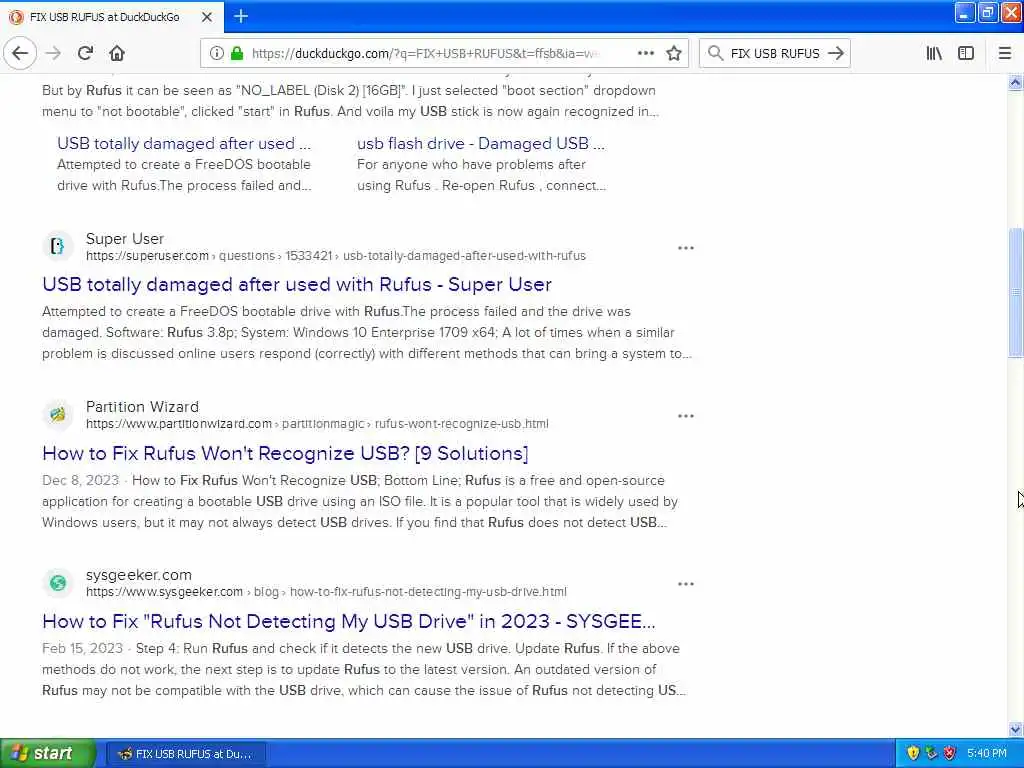The width and height of the screenshot is (1024, 768).
Task: Click the middle system tray icon
Action: click(x=931, y=754)
